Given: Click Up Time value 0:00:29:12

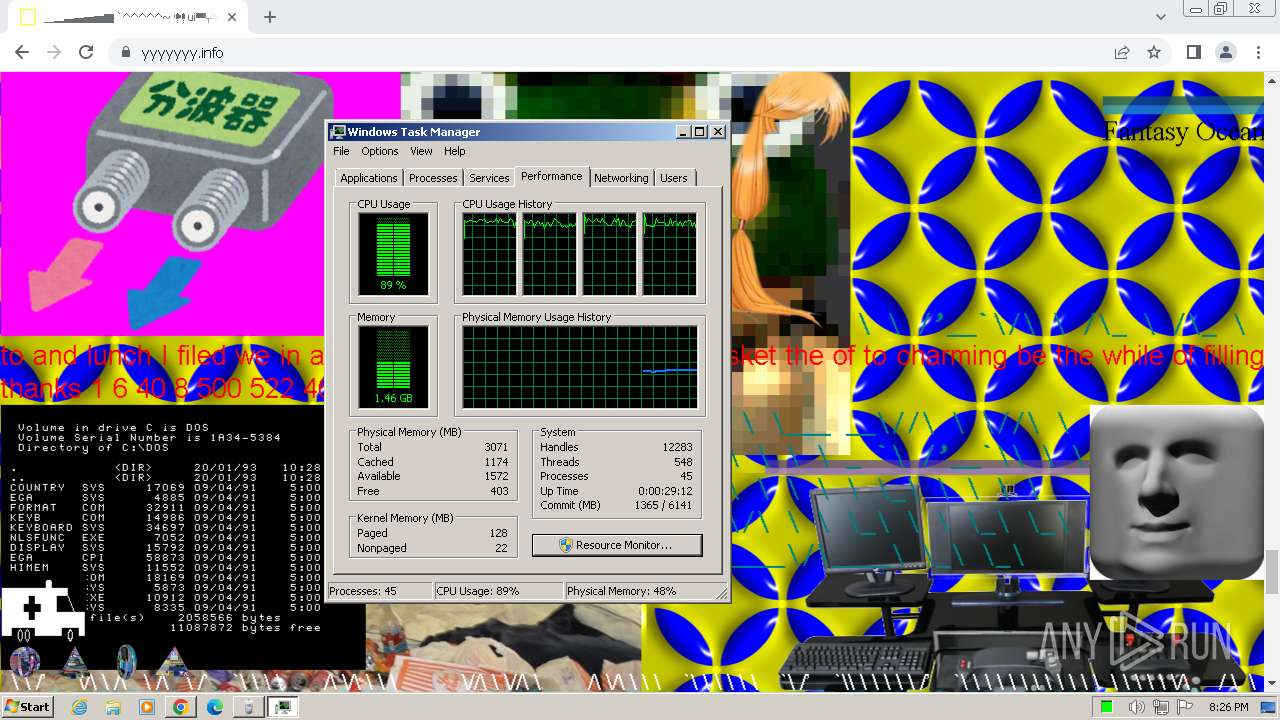Looking at the screenshot, I should click(x=666, y=491).
